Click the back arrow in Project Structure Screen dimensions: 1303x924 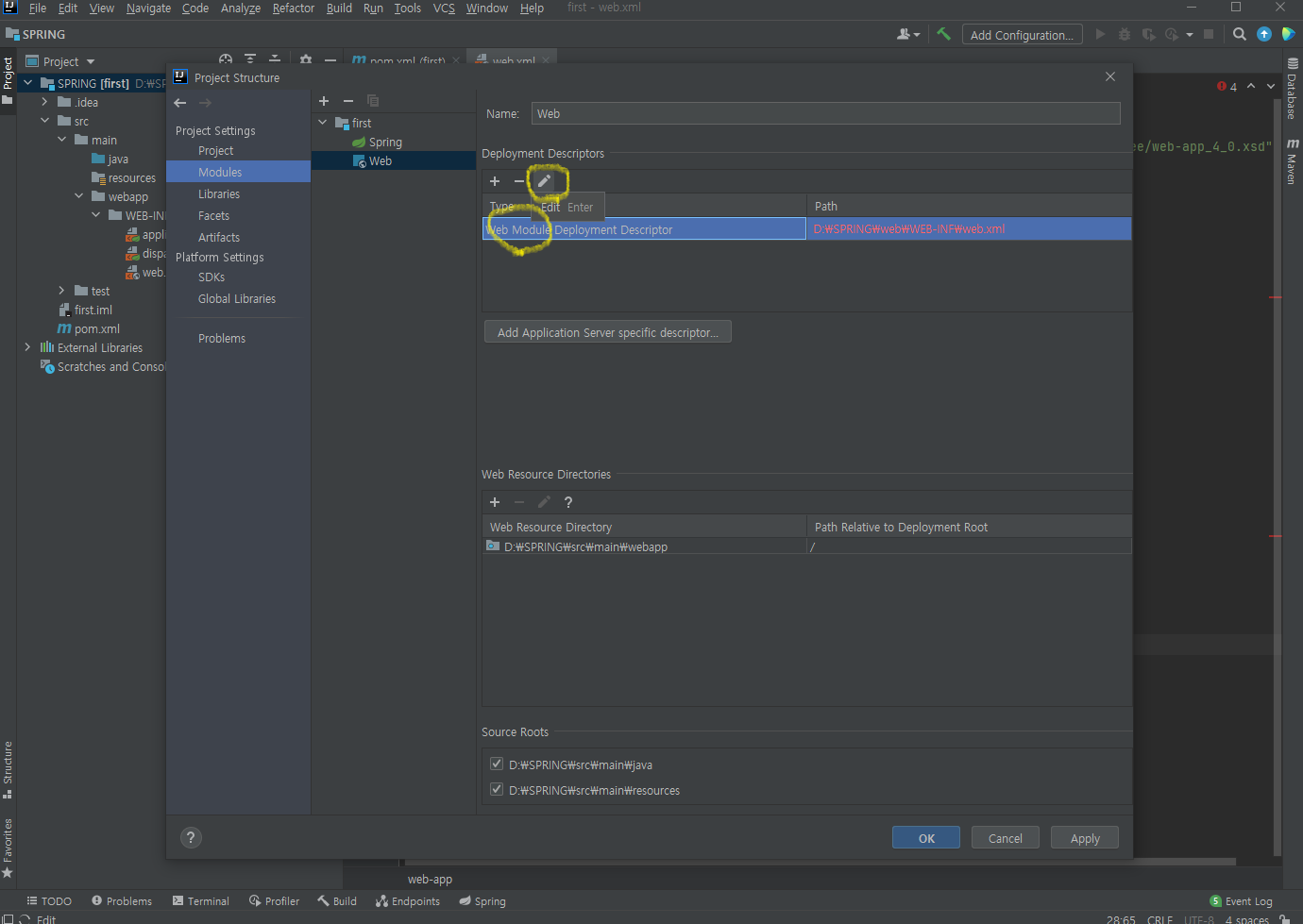point(180,103)
